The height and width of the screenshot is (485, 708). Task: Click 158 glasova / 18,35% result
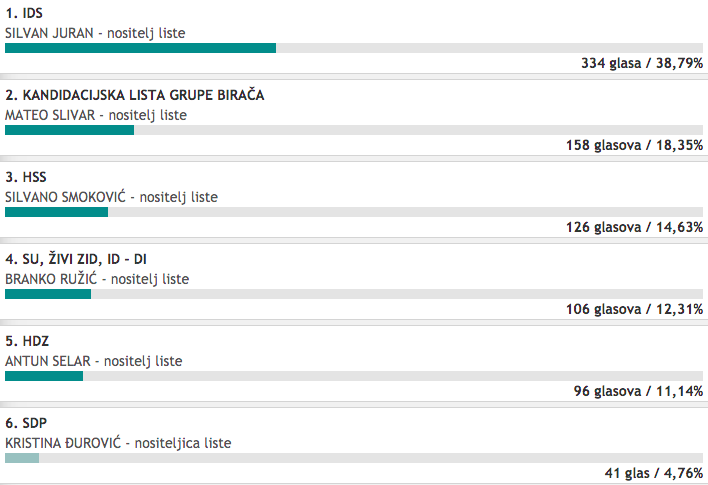click(634, 145)
